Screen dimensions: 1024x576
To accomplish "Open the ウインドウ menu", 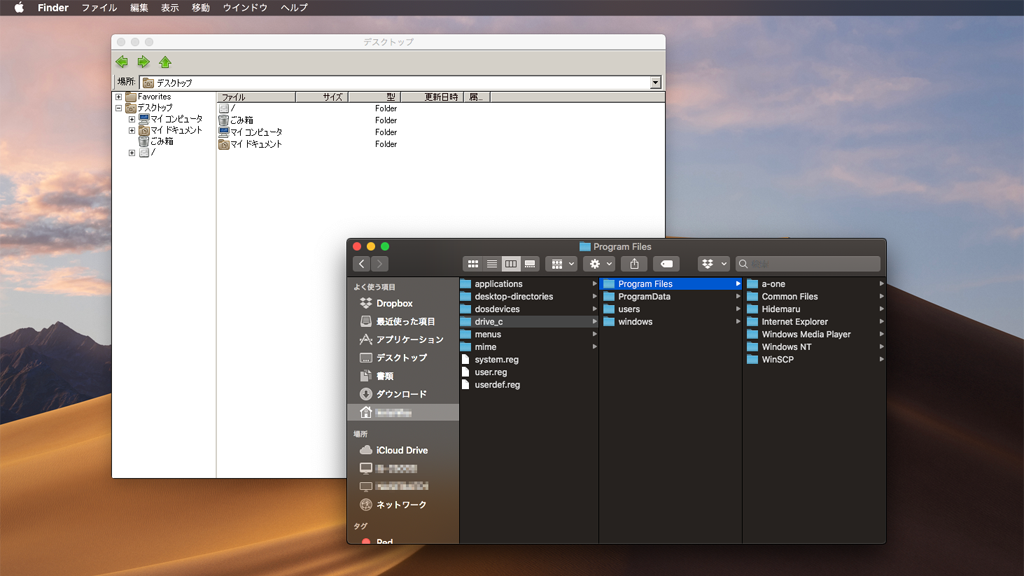I will (x=245, y=8).
